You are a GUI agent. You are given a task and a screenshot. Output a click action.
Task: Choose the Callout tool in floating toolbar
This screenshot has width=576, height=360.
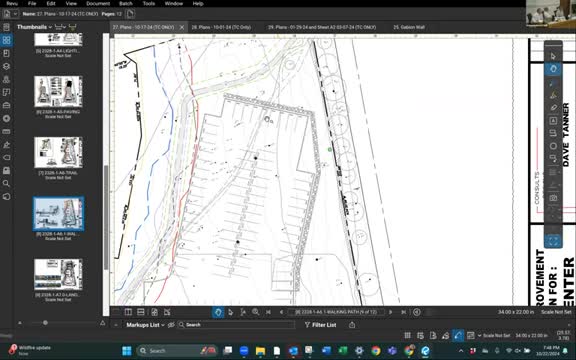pyautogui.click(x=553, y=133)
